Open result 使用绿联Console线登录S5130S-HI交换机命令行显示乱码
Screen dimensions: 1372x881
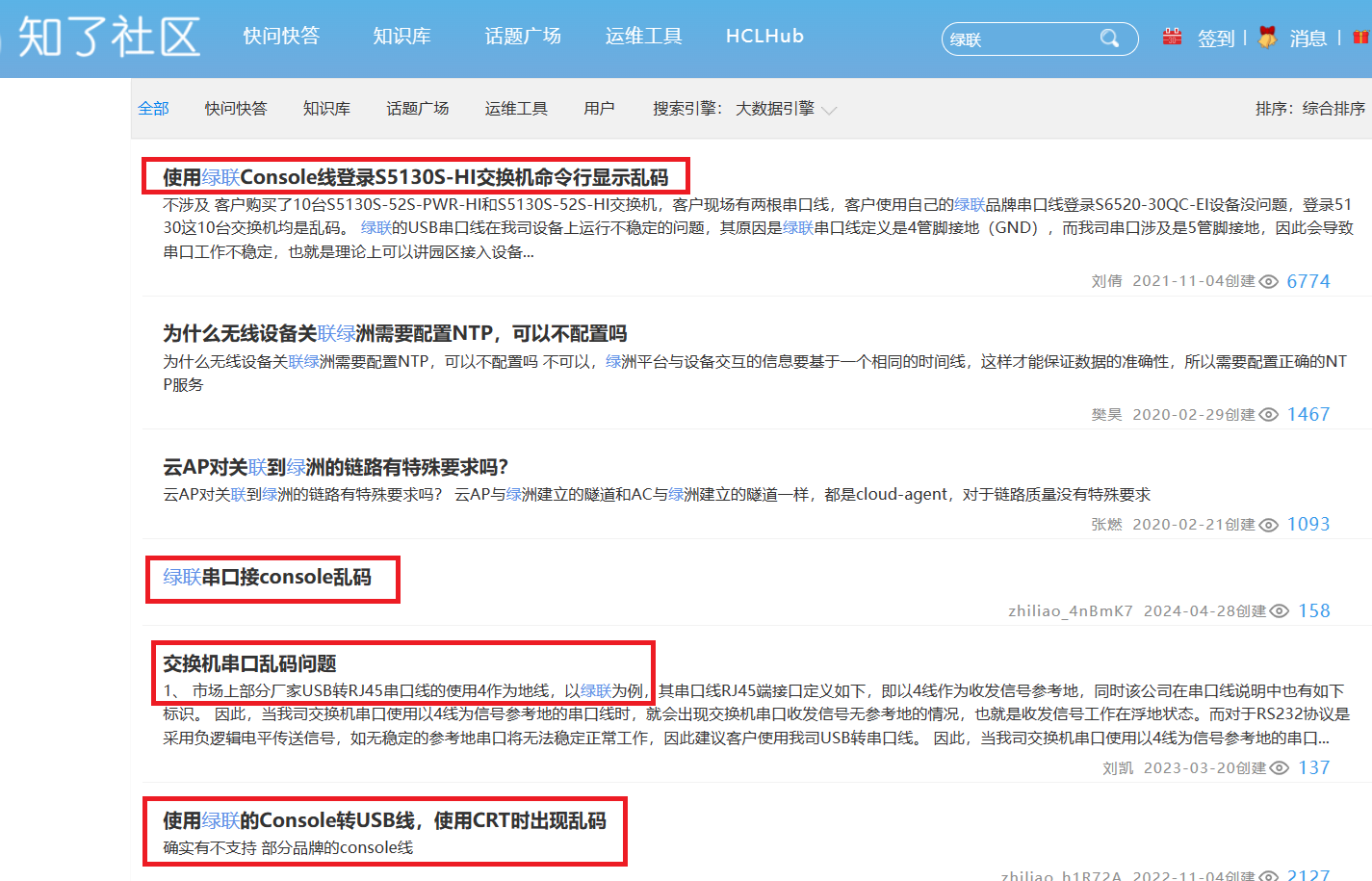(416, 177)
